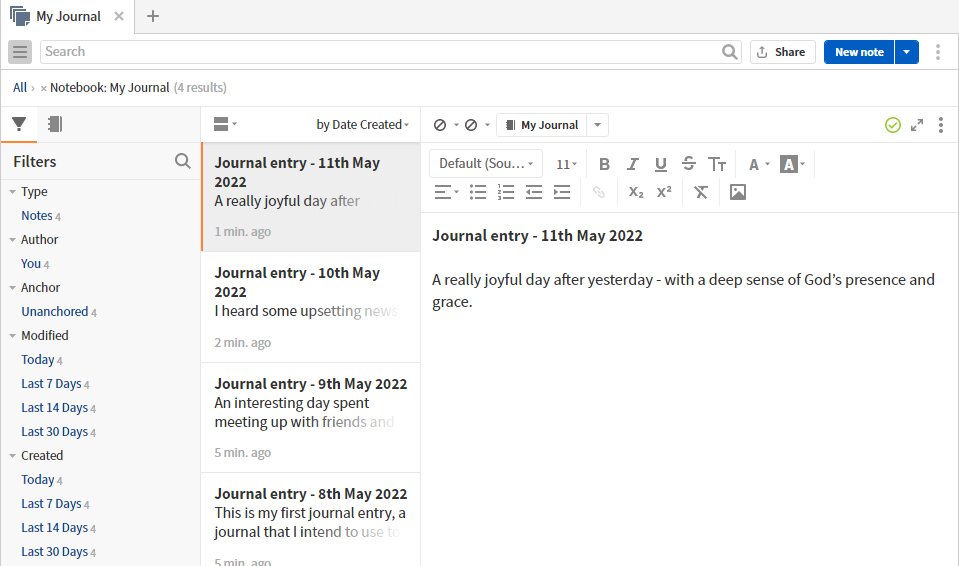The image size is (959, 566).
Task: Open the note three-dot options menu
Action: click(941, 125)
